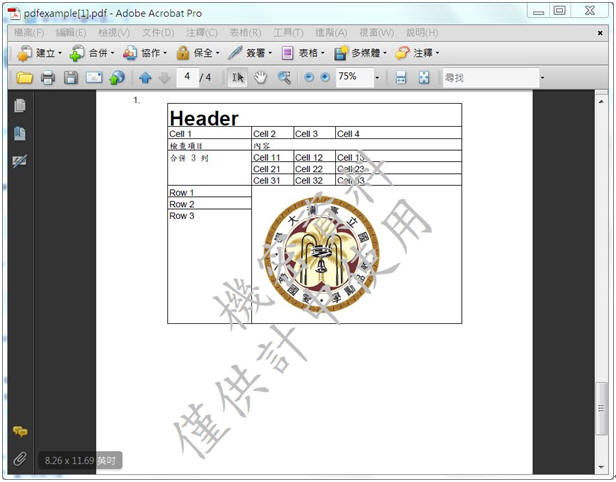616x482 pixels.
Task: Click the upload globe icon
Action: pos(117,78)
